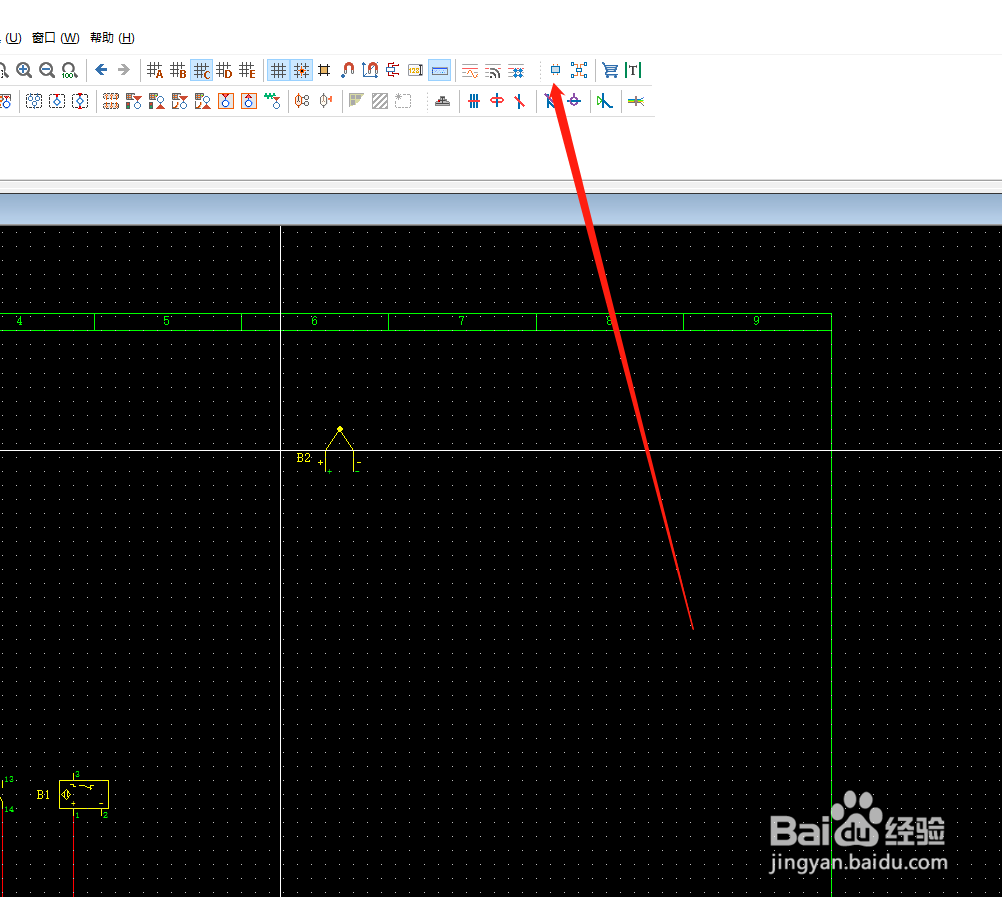1002x897 pixels.
Task: Click the red smart connect component icon
Action: click(392, 70)
